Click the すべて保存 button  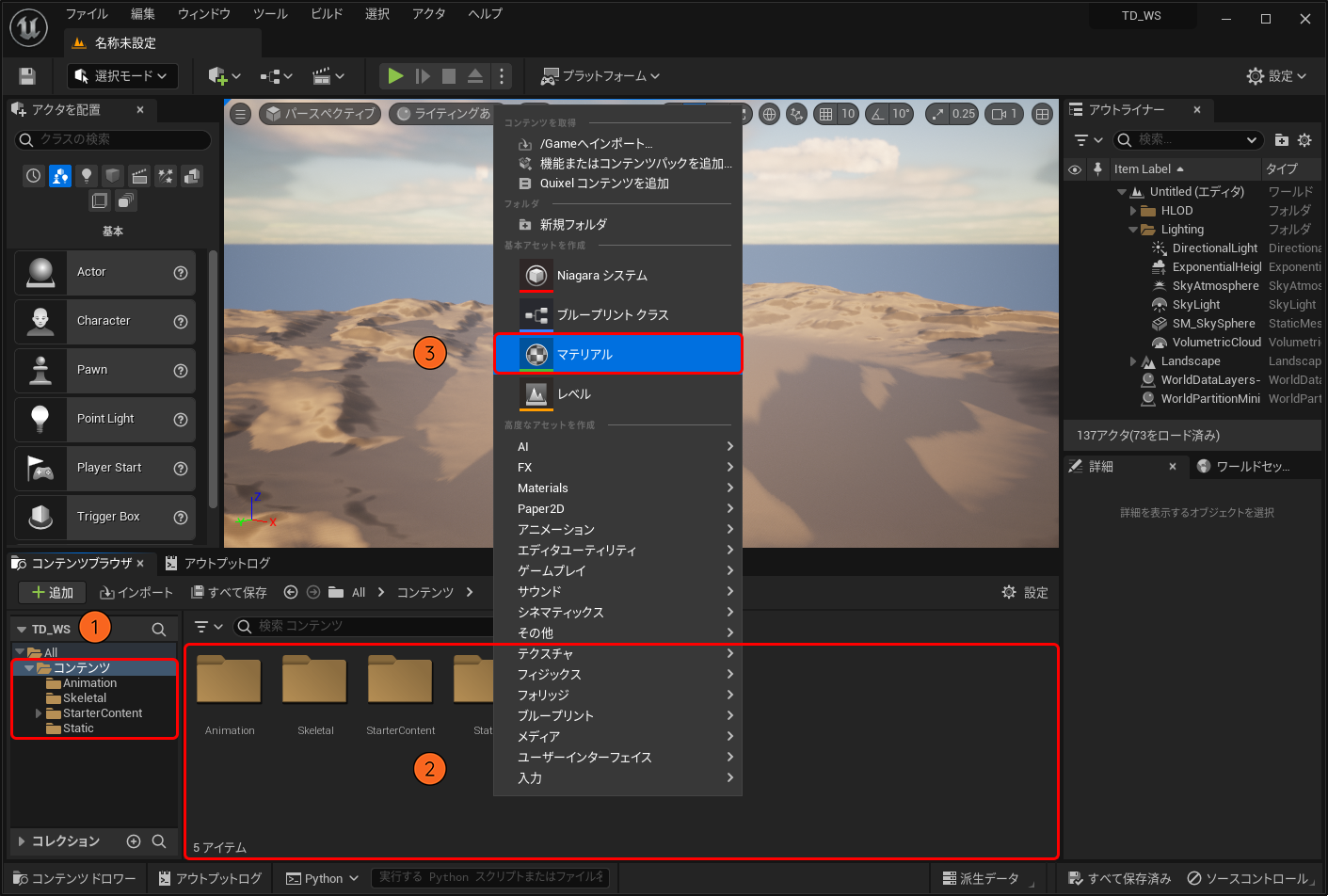point(230,593)
